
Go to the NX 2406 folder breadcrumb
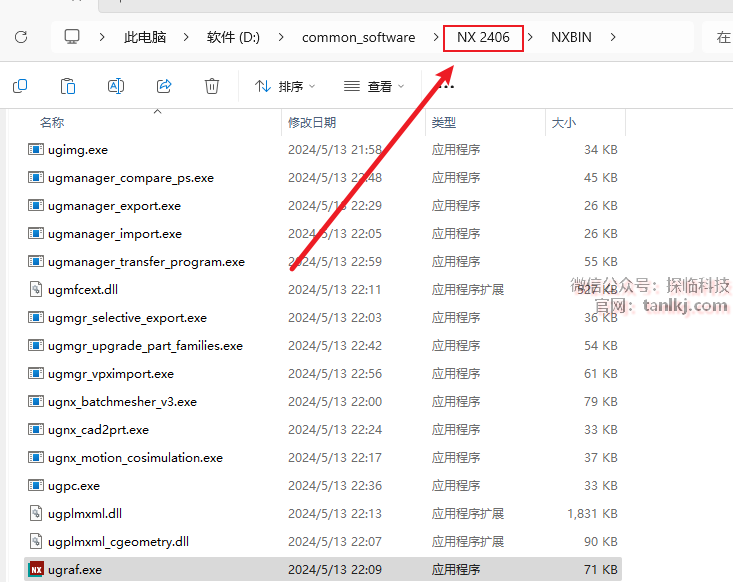pyautogui.click(x=483, y=37)
